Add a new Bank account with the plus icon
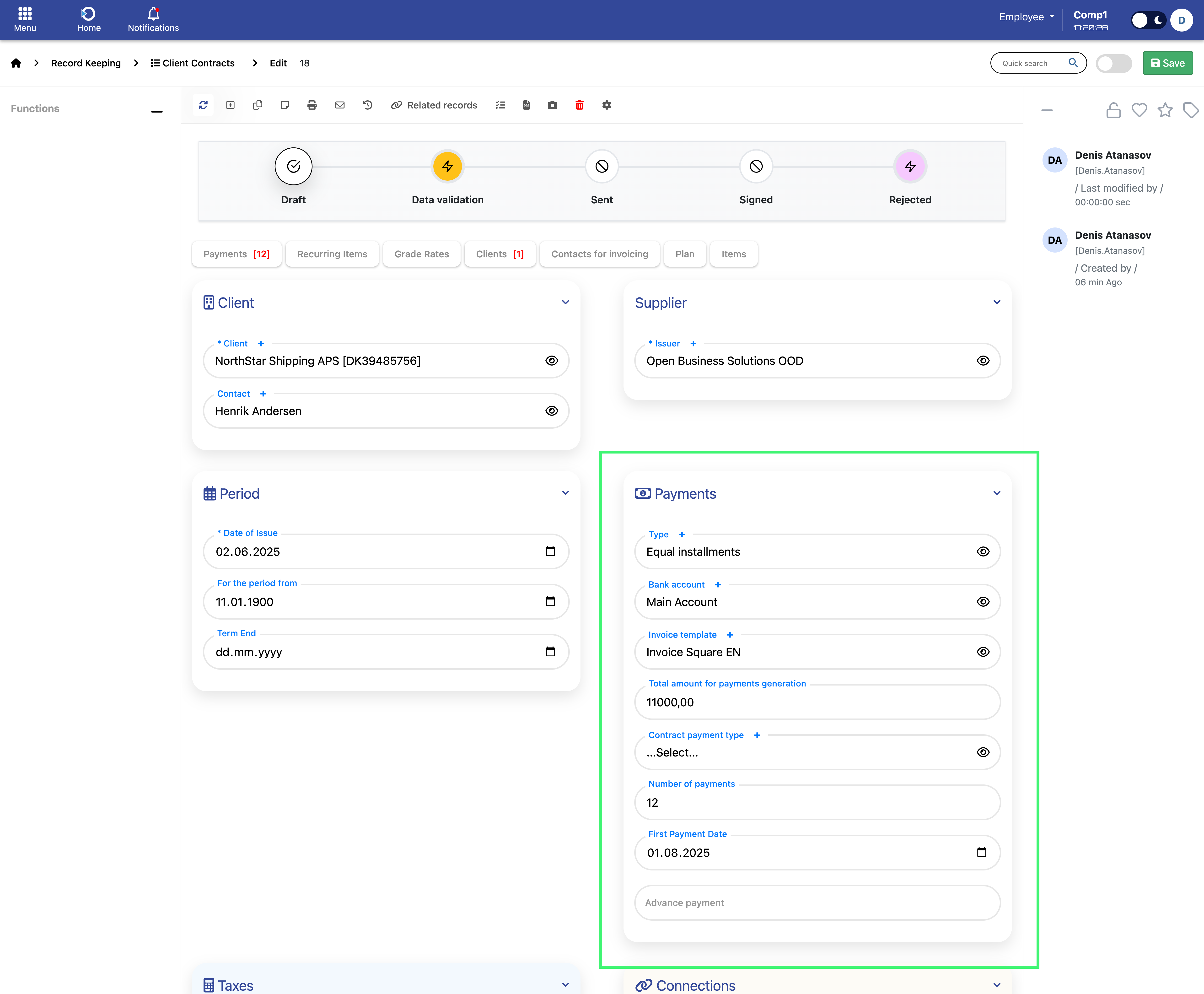The width and height of the screenshot is (1204, 994). [718, 585]
